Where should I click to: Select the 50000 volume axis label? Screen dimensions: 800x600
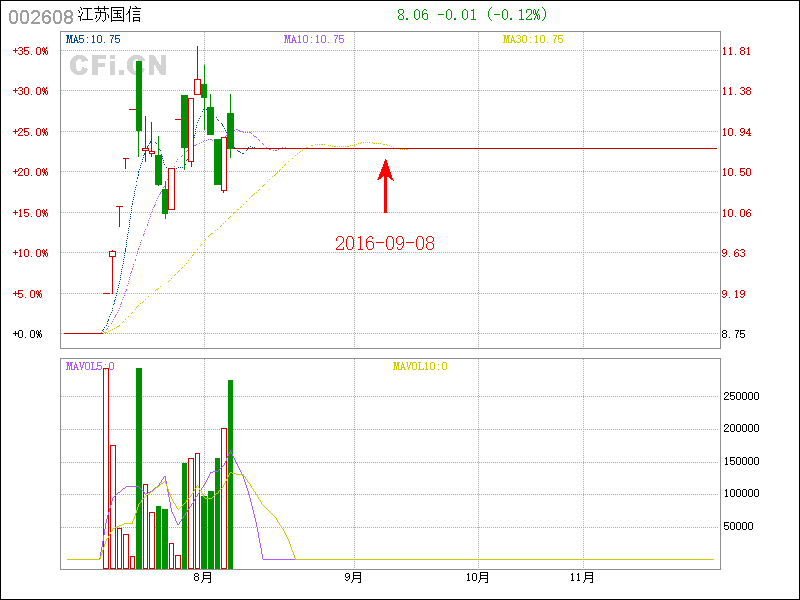[738, 526]
